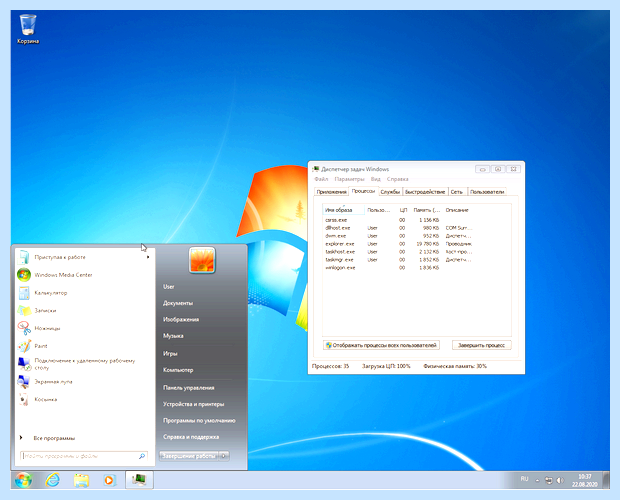
Task: Select csrss.exe process row
Action: click(x=399, y=220)
